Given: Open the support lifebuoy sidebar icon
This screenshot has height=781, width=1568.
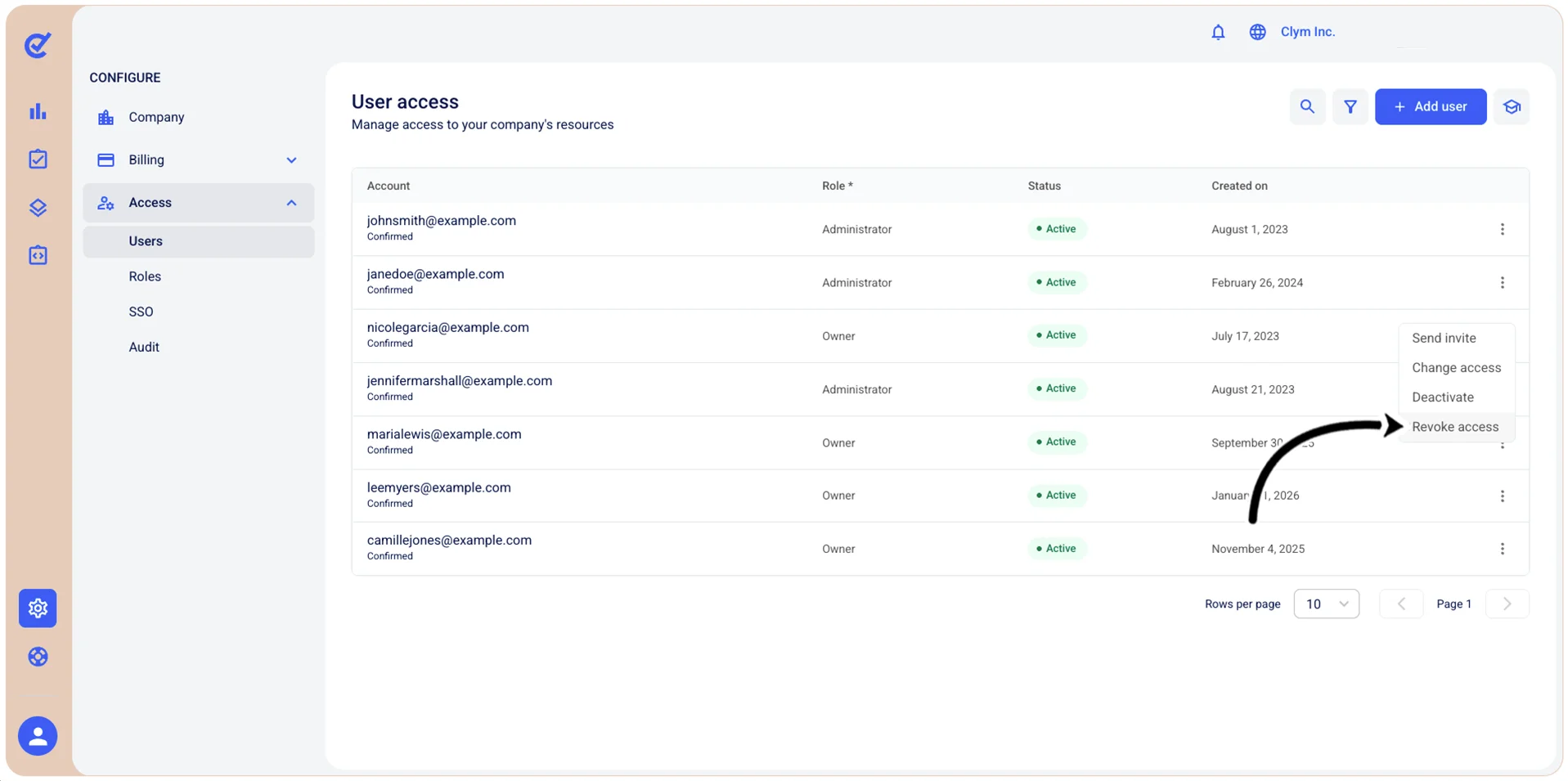Looking at the screenshot, I should click(x=38, y=657).
